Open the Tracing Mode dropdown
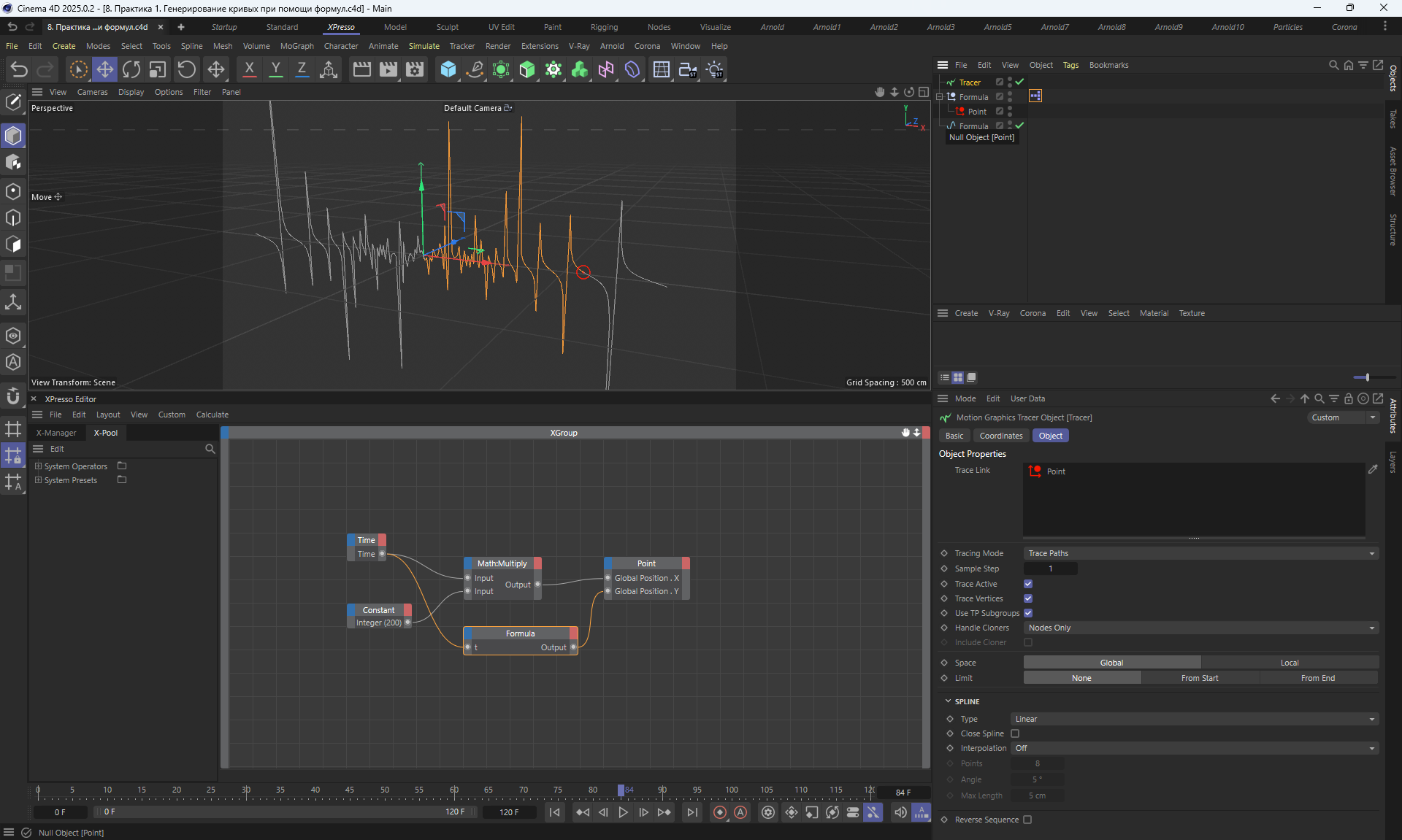This screenshot has width=1402, height=840. point(1200,553)
